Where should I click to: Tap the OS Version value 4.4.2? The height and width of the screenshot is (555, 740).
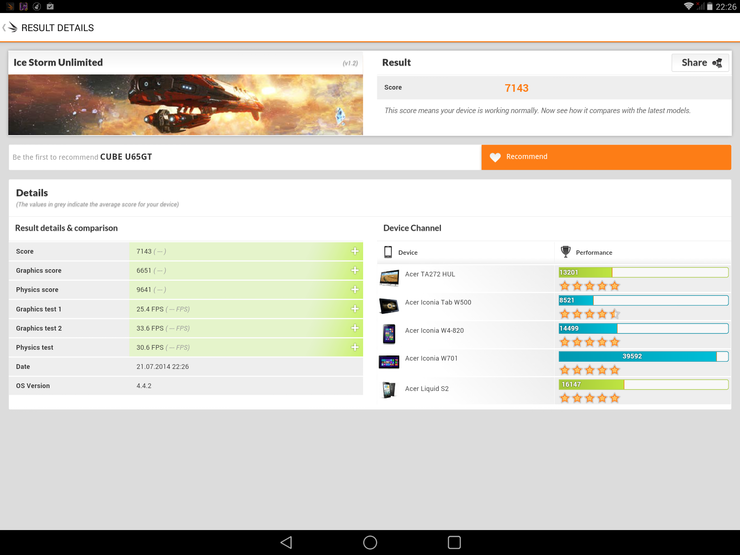pos(144,386)
